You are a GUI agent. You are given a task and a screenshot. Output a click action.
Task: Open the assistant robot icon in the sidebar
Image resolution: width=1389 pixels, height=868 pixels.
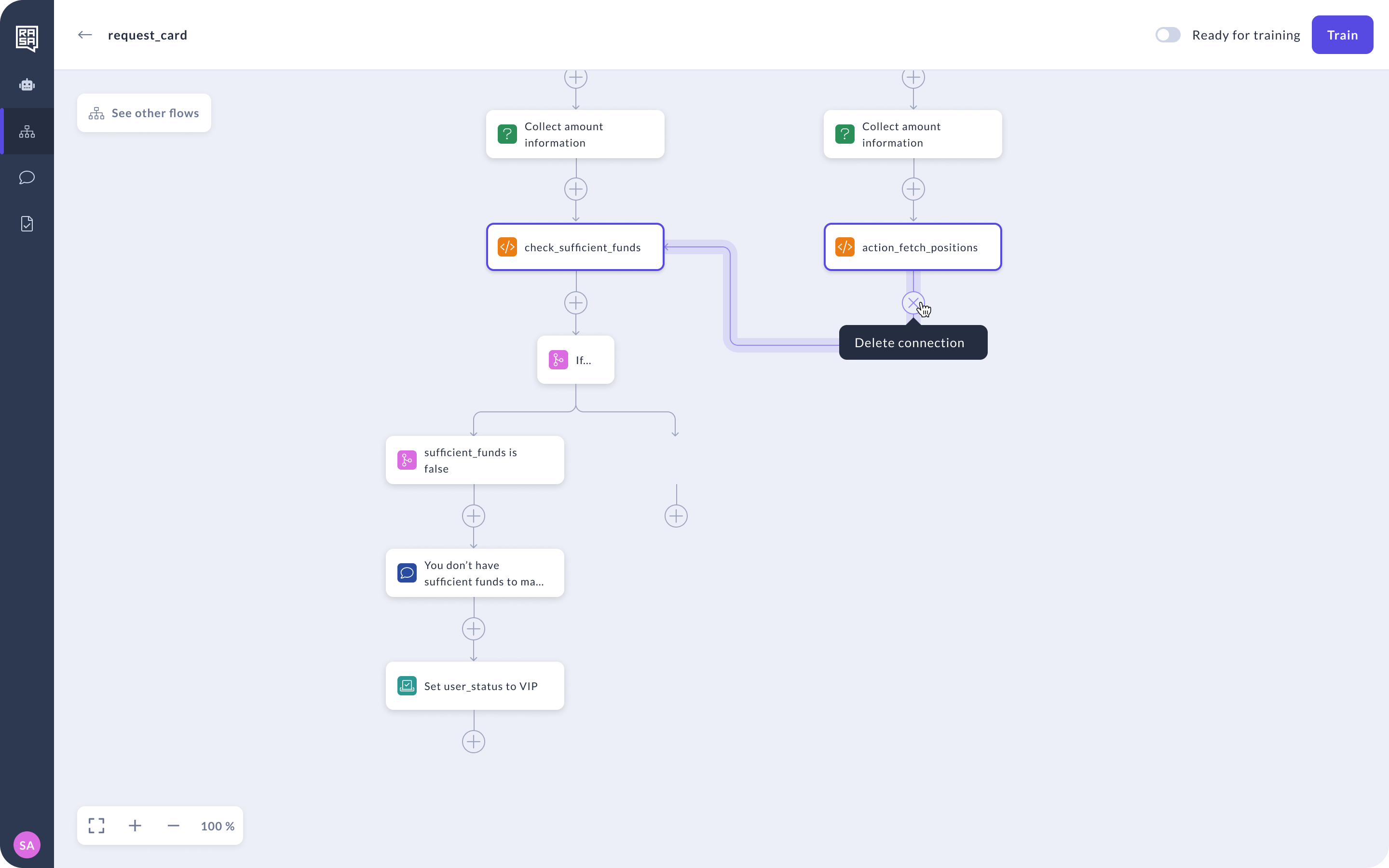(x=27, y=85)
